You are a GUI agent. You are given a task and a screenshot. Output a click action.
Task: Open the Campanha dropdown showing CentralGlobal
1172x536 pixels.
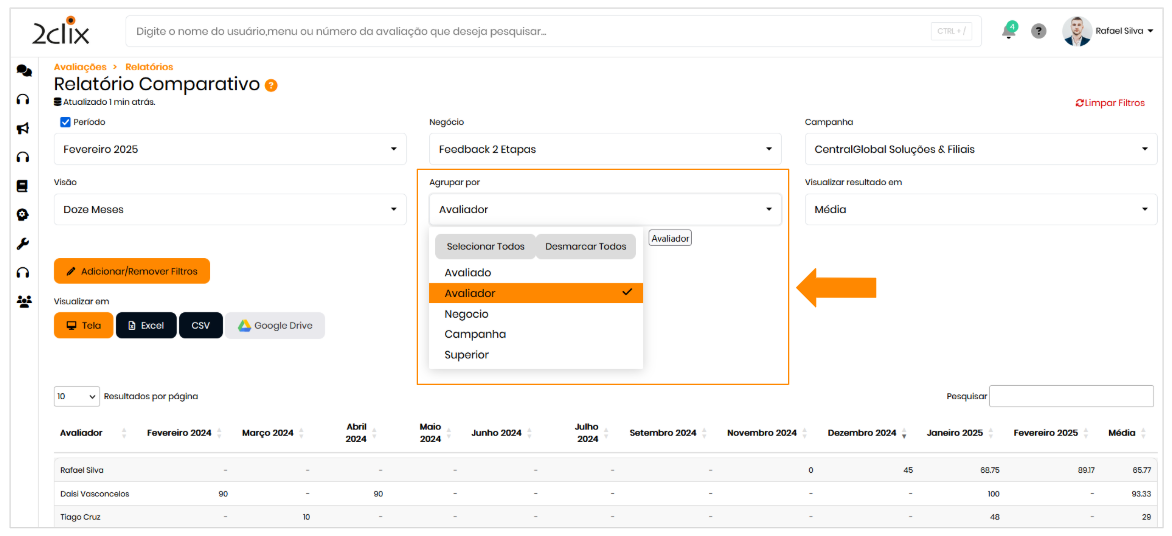[980, 149]
